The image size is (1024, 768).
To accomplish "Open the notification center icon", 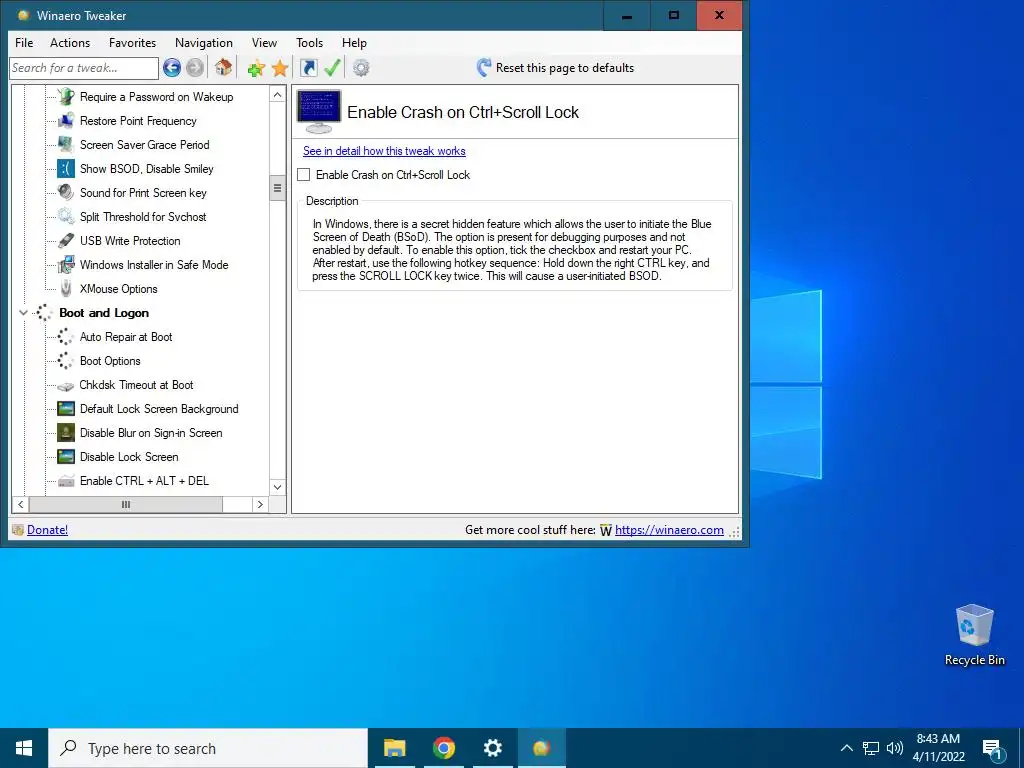I will click(x=993, y=748).
